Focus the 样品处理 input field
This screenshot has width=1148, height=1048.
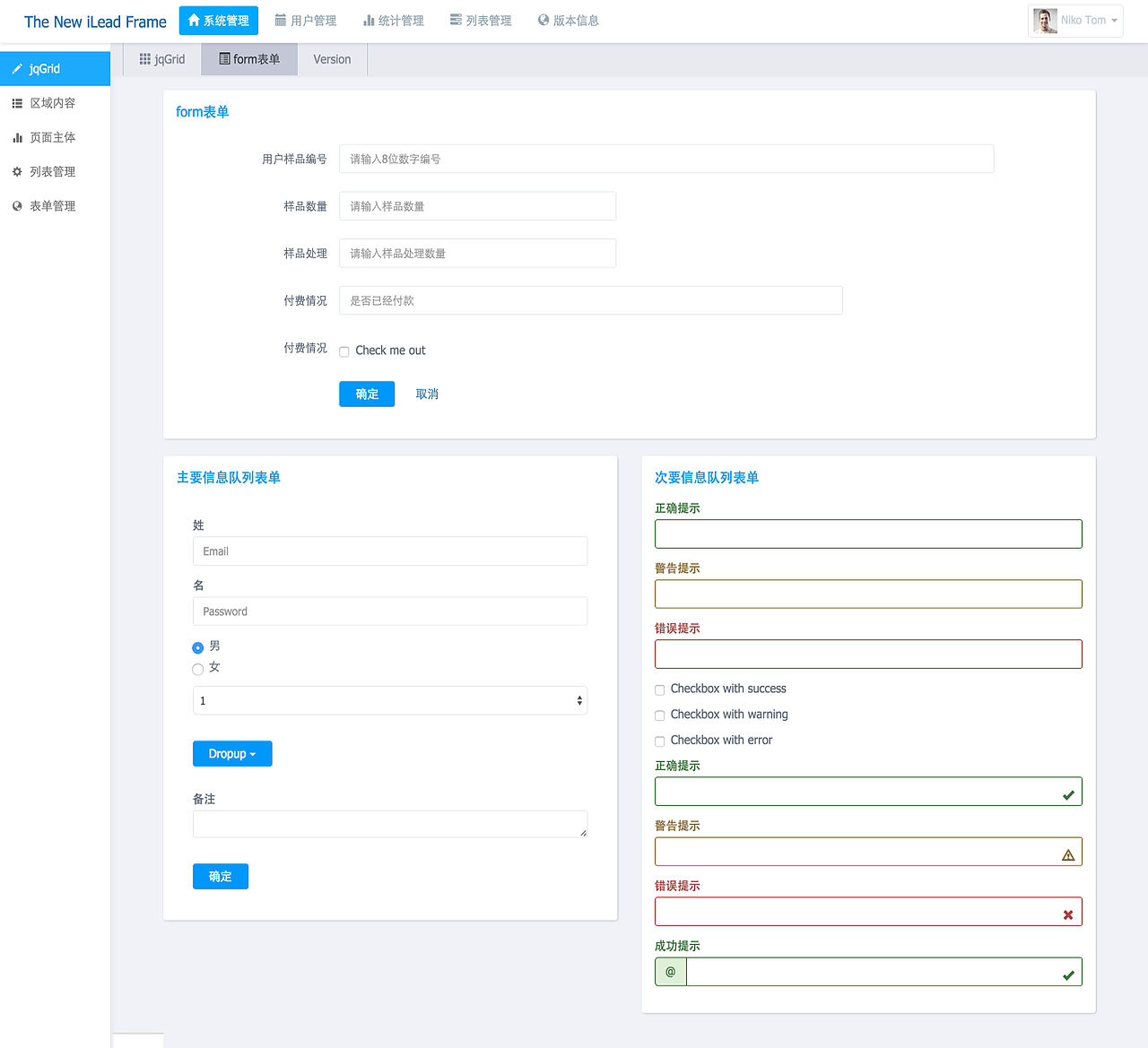[x=477, y=253]
